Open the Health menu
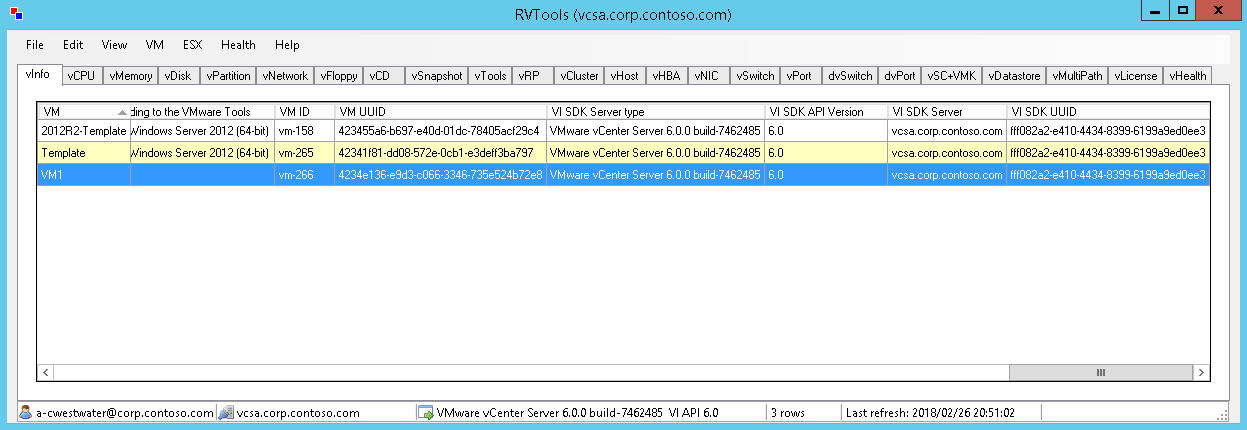The height and width of the screenshot is (430, 1247). (238, 45)
